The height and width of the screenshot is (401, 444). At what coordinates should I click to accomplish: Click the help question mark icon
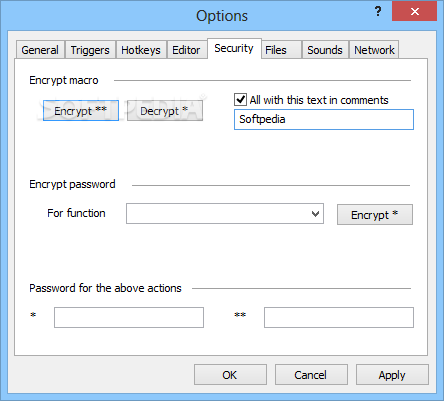pos(378,12)
